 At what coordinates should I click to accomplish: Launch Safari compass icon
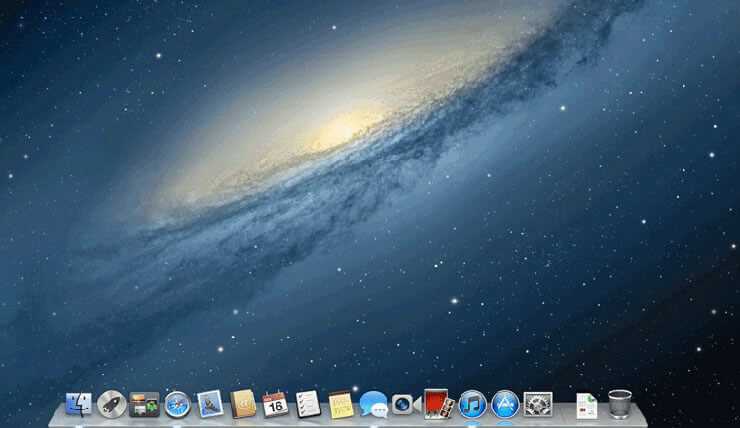[177, 405]
